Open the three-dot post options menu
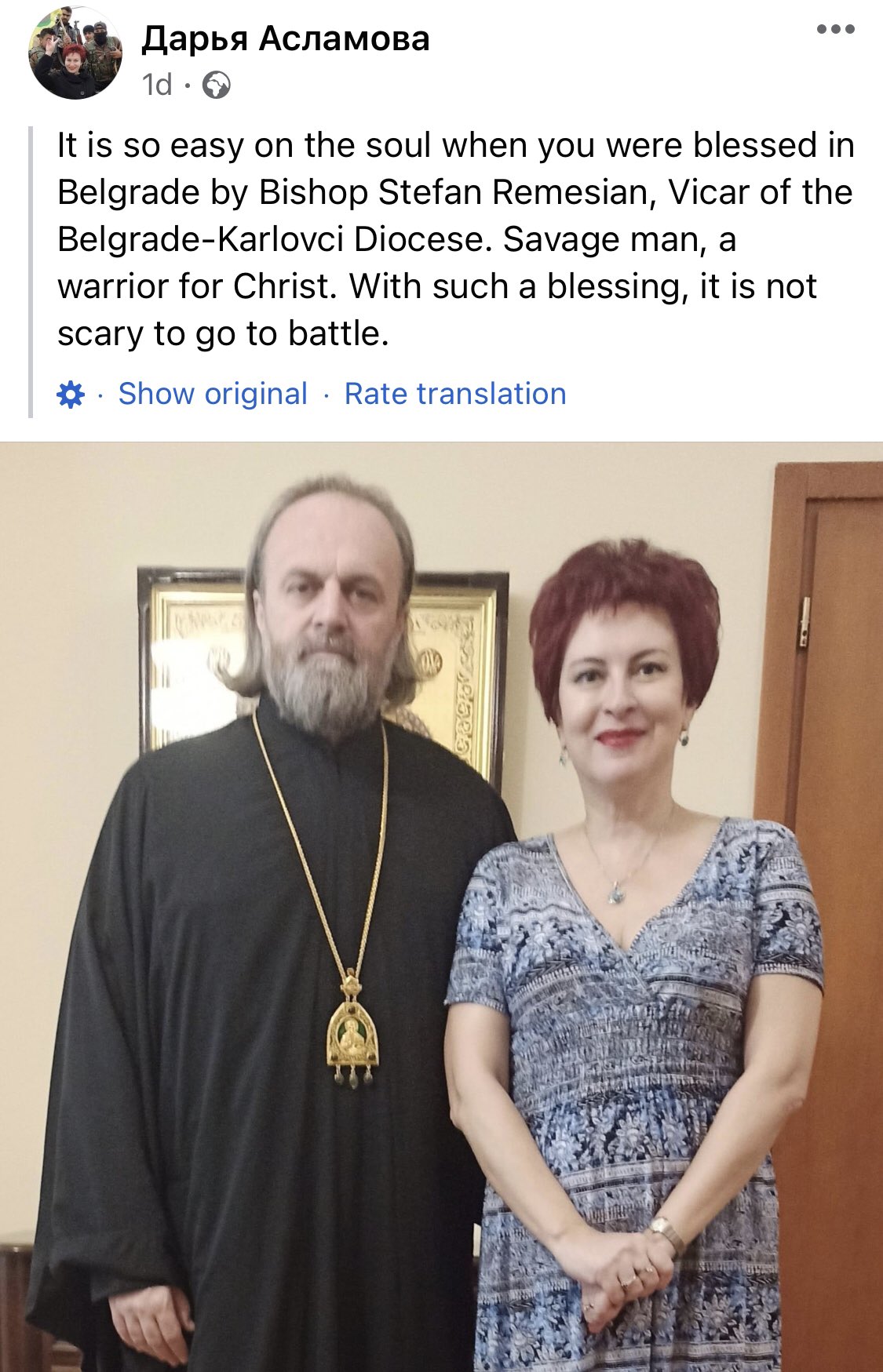 tap(835, 30)
